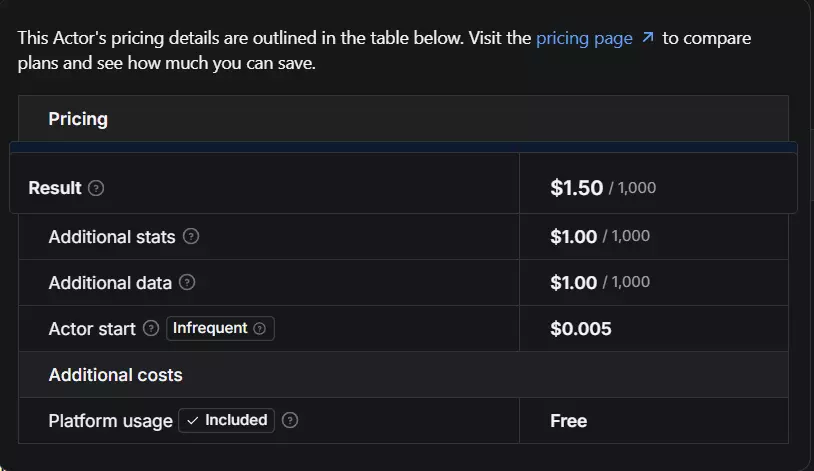Click the help icon next to Result

click(x=96, y=188)
